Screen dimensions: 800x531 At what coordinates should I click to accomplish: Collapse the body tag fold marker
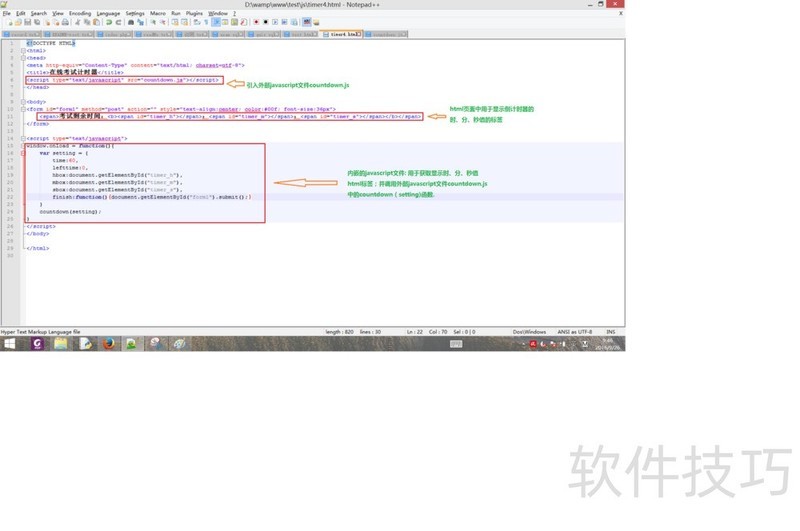(23, 102)
